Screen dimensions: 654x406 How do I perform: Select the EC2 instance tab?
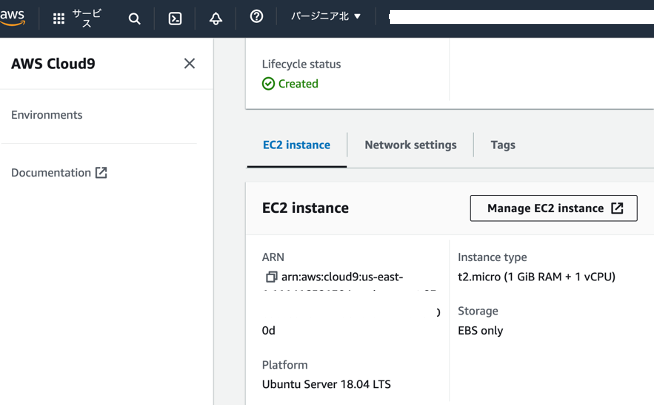(296, 145)
